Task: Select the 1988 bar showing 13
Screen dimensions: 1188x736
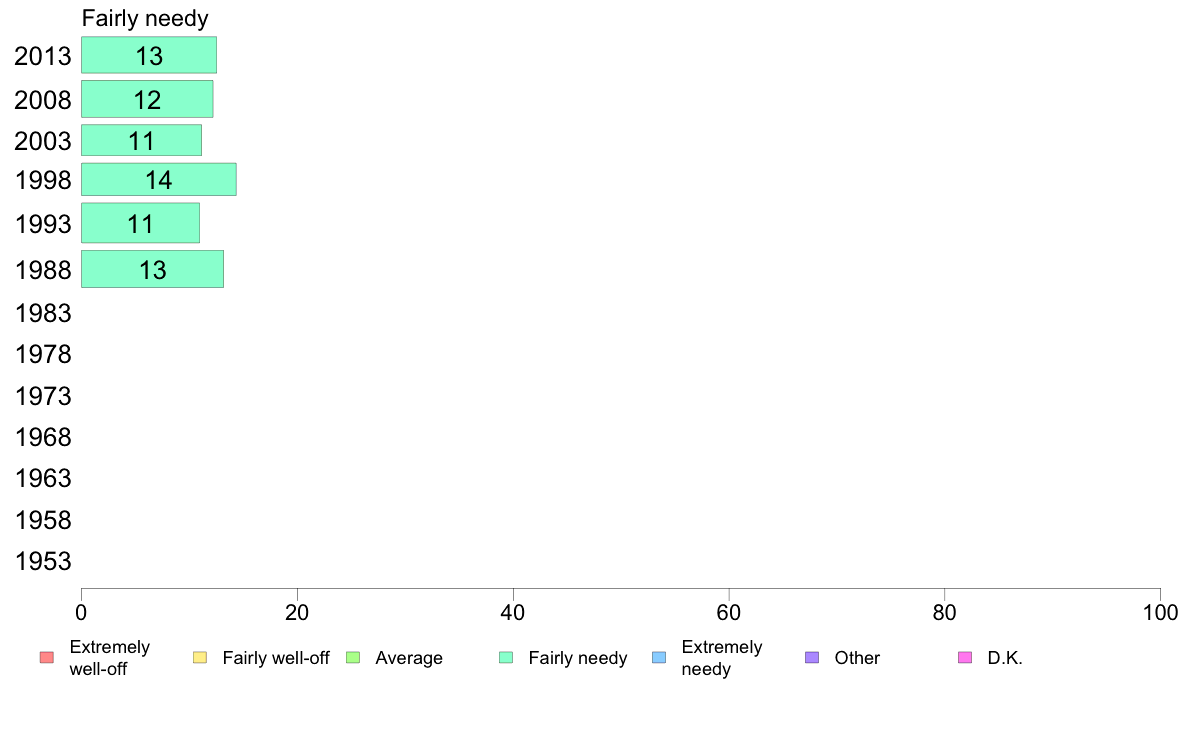Action: [152, 269]
